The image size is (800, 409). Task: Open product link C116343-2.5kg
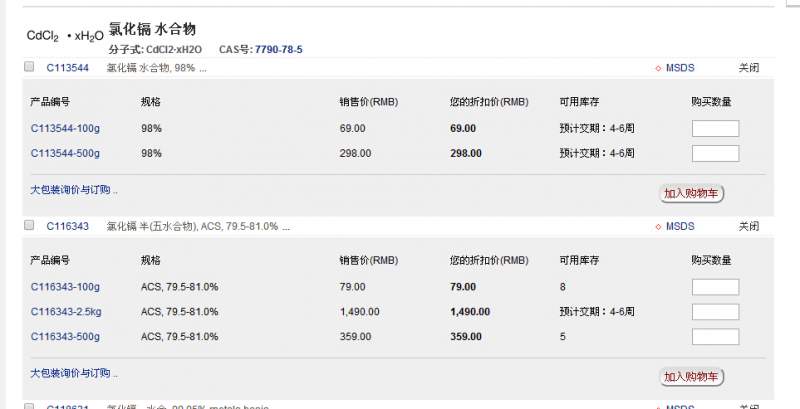[66, 312]
